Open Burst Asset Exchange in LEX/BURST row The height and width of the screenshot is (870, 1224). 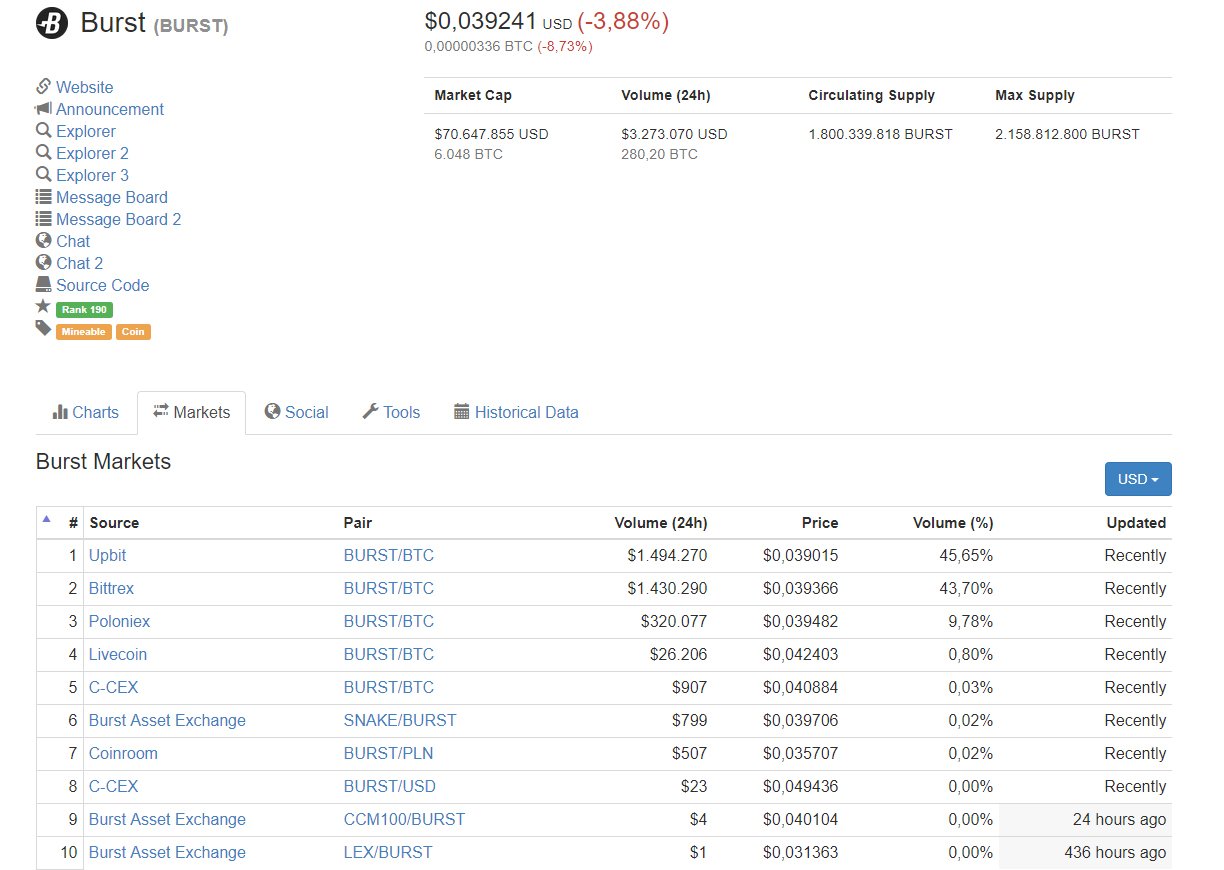click(167, 852)
